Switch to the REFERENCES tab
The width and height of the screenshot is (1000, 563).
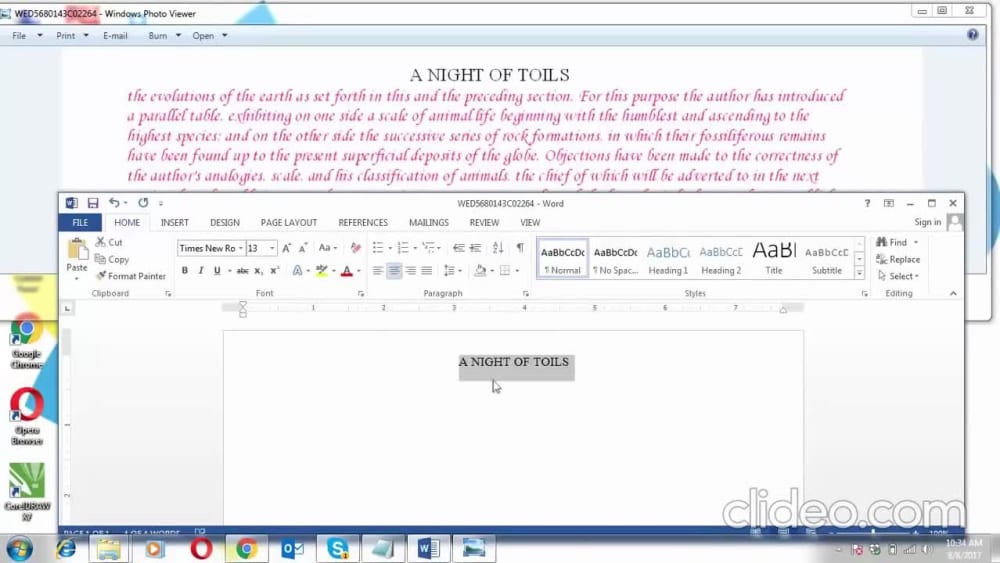[363, 223]
